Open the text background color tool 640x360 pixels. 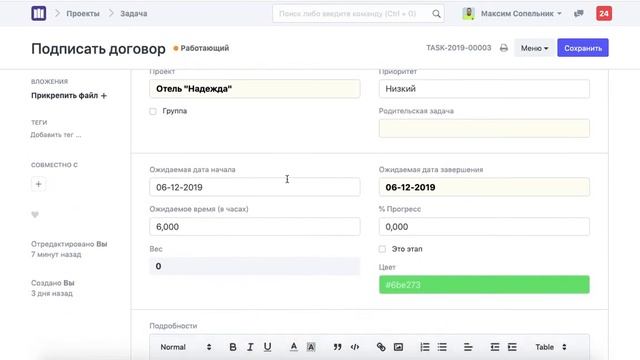click(311, 347)
